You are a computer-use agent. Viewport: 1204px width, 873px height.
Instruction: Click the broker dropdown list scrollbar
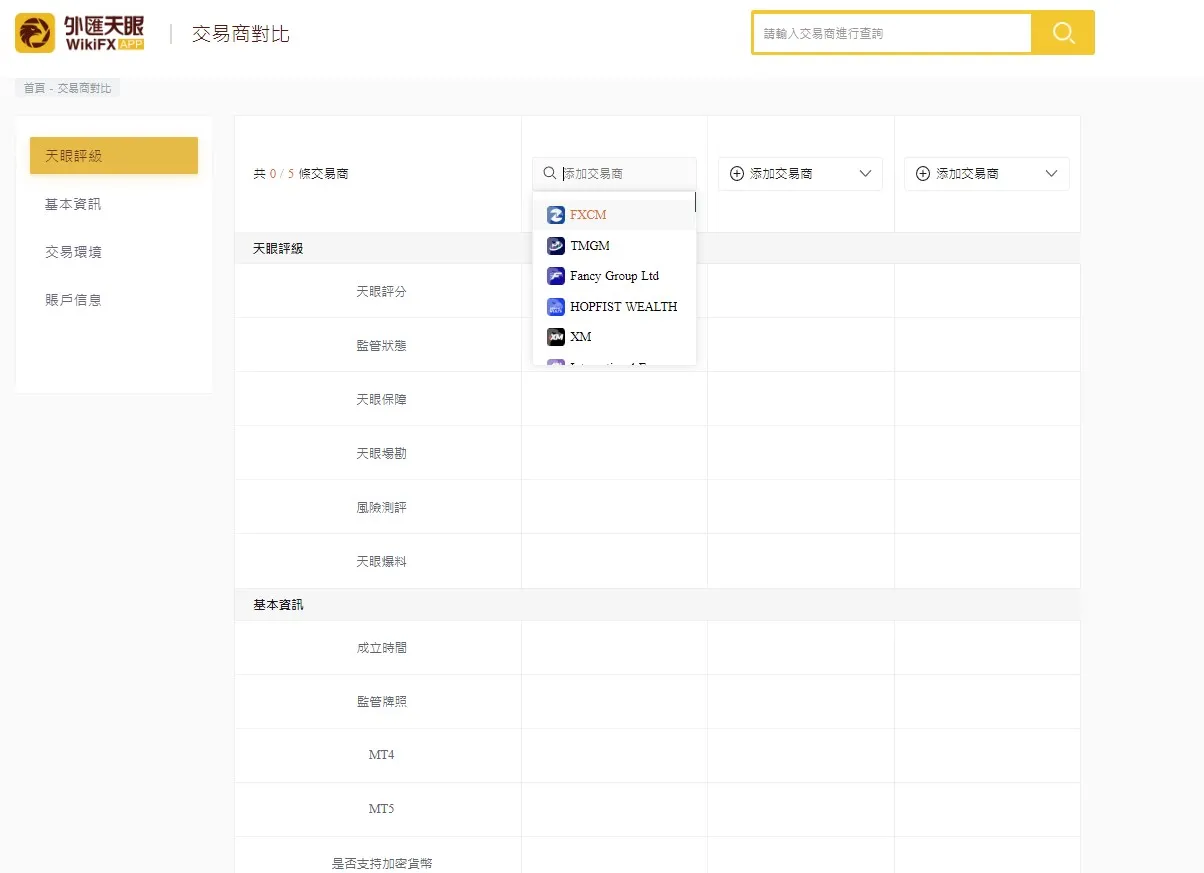point(695,202)
